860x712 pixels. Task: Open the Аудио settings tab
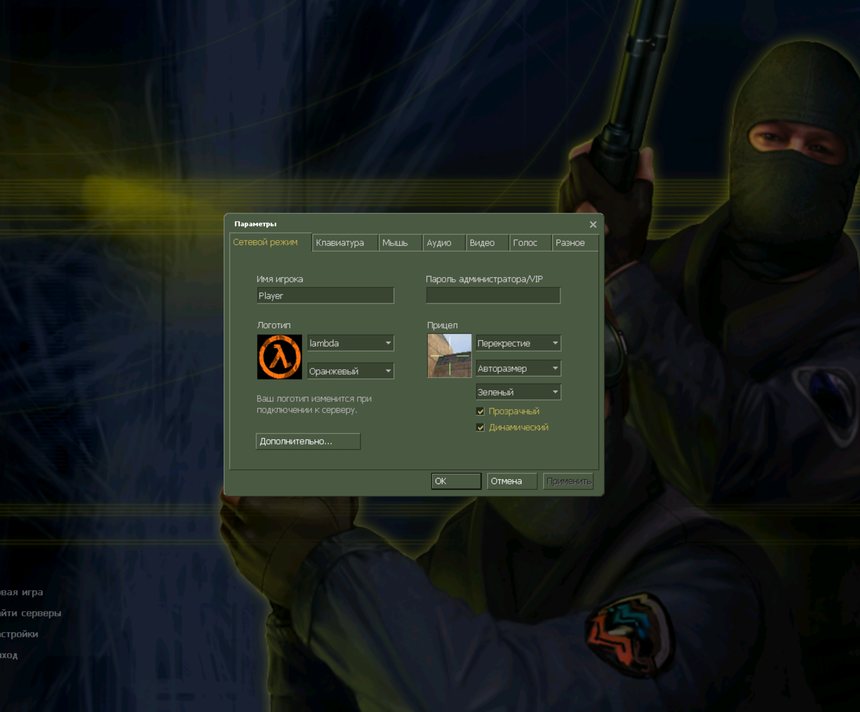(x=444, y=242)
